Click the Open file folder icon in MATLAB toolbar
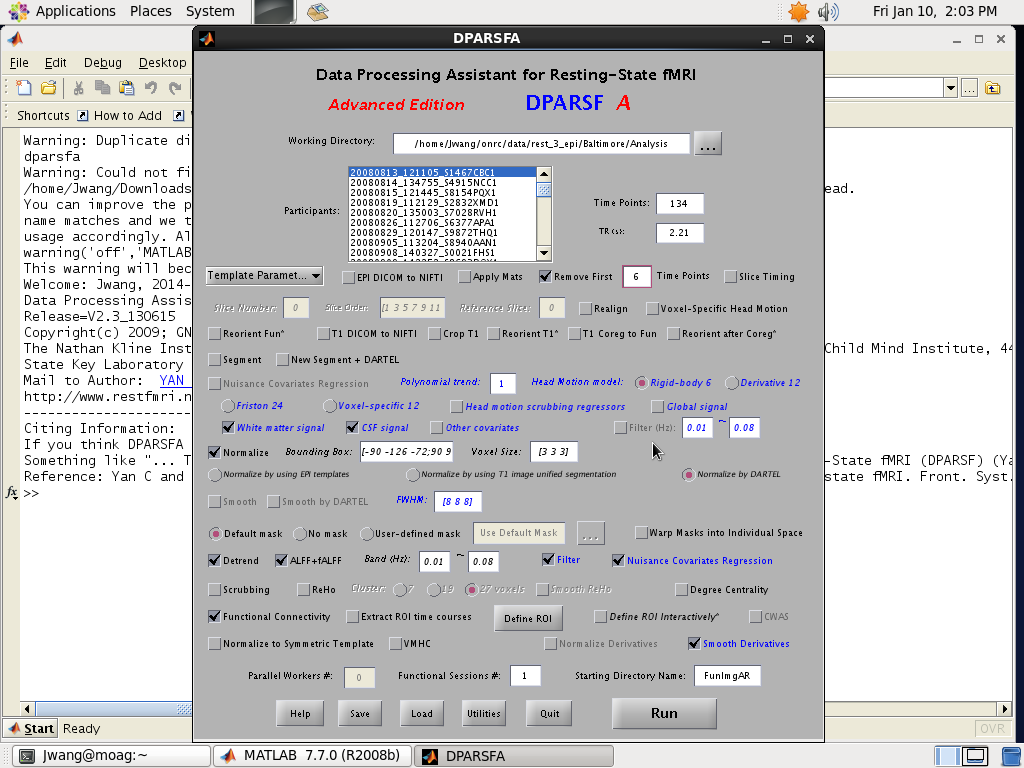Screen dimensions: 1024x768 tap(48, 88)
